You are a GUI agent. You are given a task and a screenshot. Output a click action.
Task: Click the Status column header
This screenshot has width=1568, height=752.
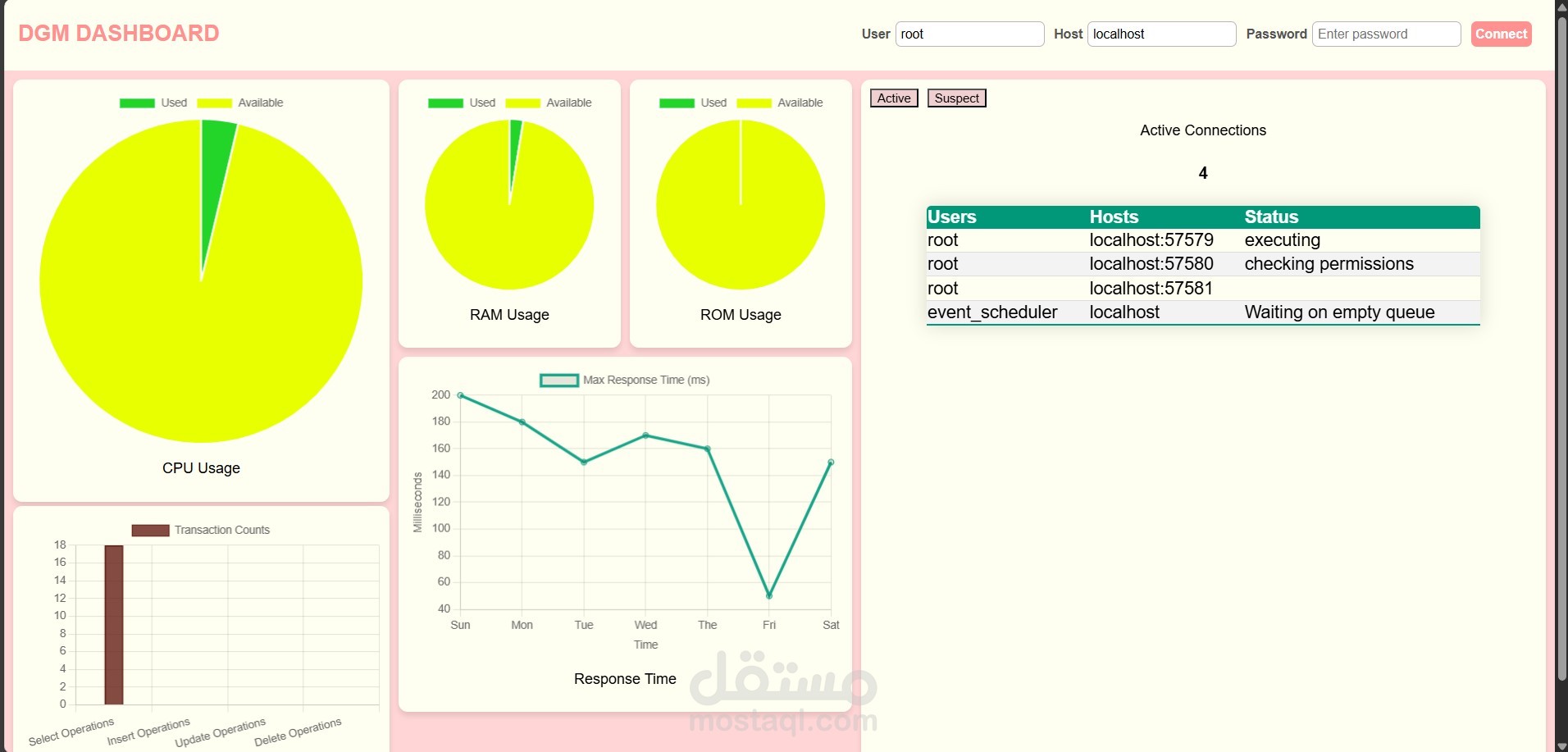1271,217
